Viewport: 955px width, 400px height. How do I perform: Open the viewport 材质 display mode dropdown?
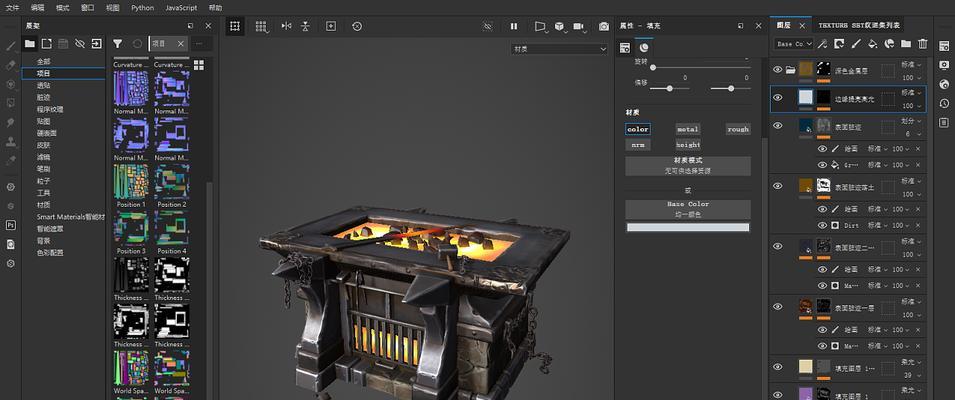point(559,49)
